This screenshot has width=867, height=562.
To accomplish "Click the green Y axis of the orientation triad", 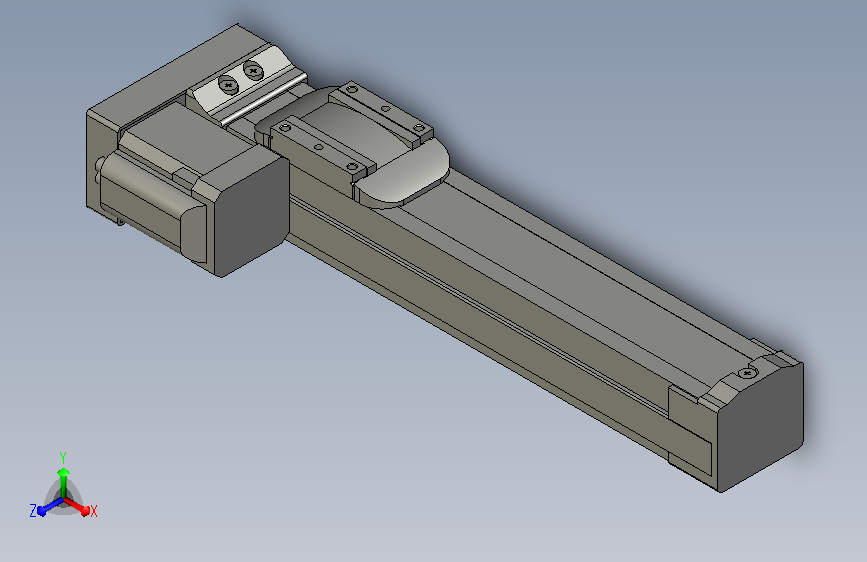I will tap(63, 477).
